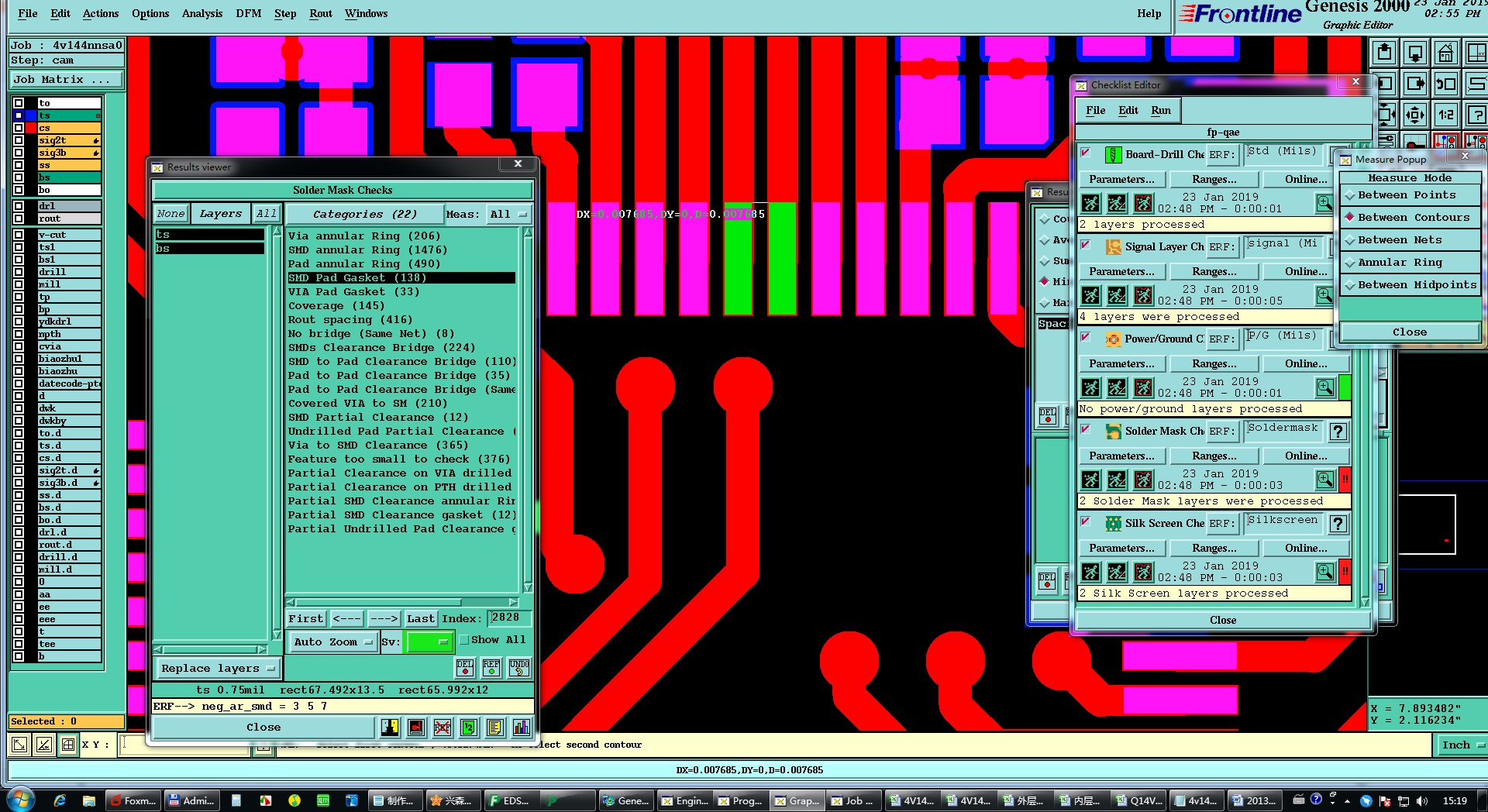Open the File menu in the main menu bar

28,14
